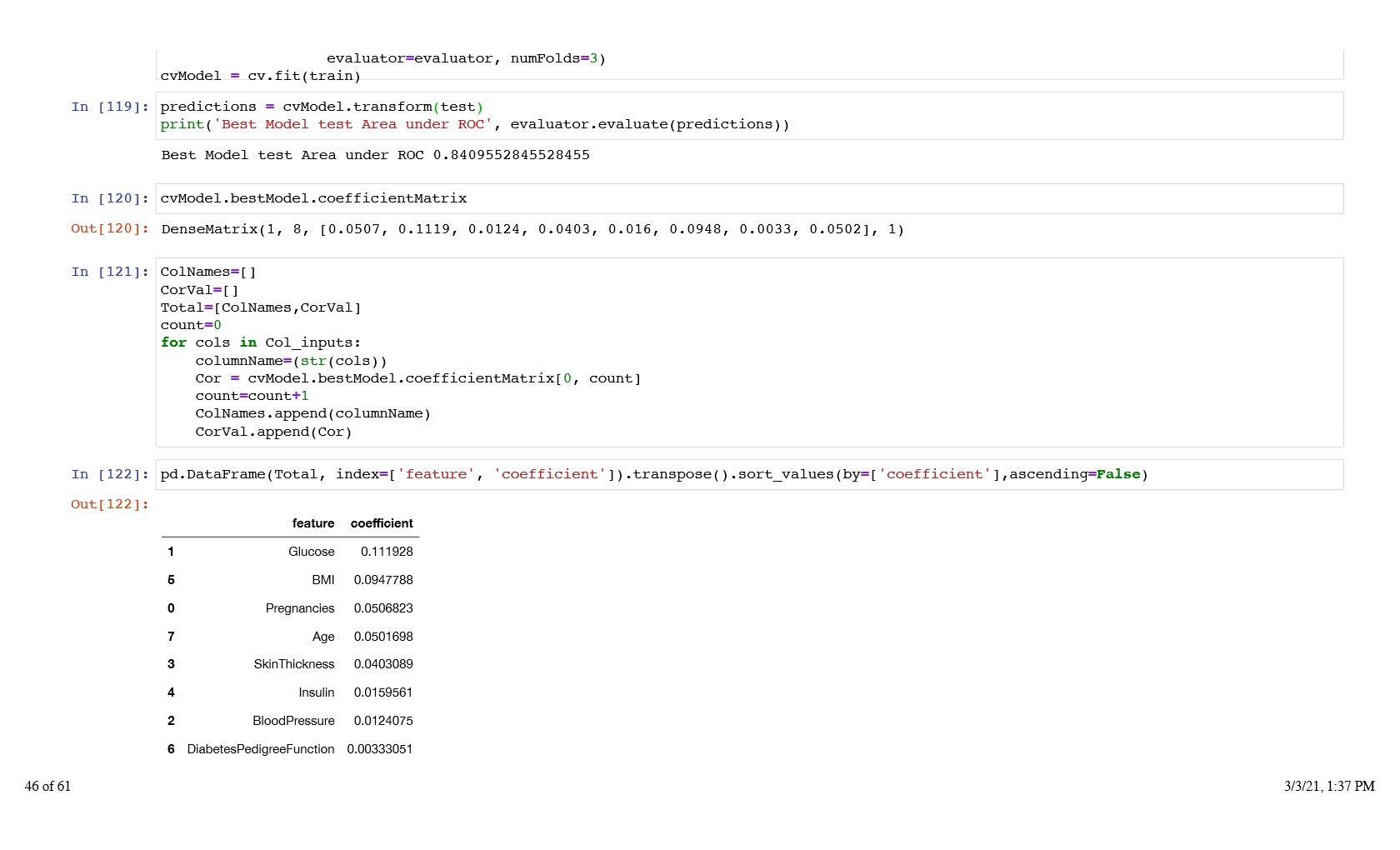Click the Age coefficient value 0.0501698

point(382,637)
